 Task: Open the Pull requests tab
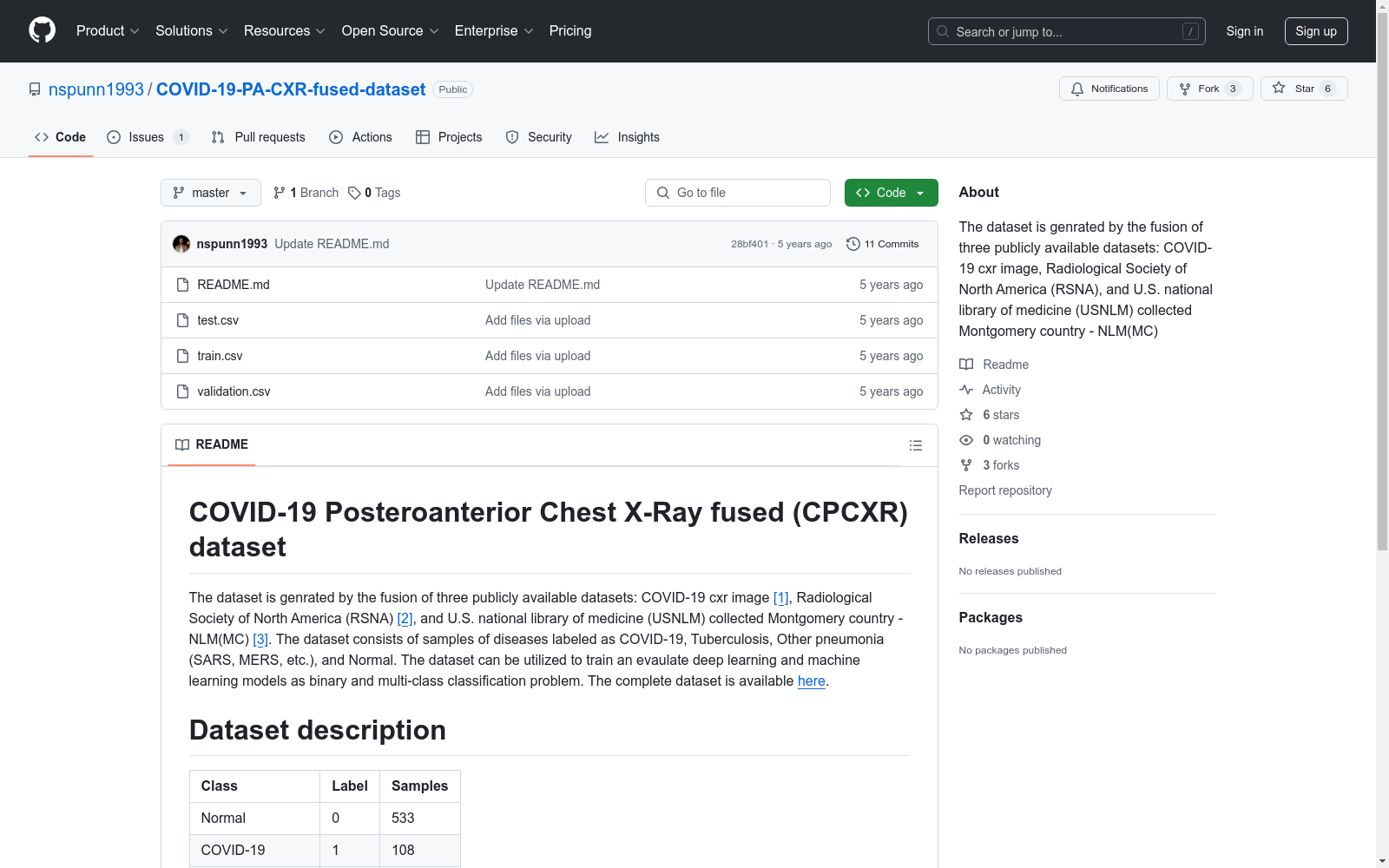[x=259, y=137]
